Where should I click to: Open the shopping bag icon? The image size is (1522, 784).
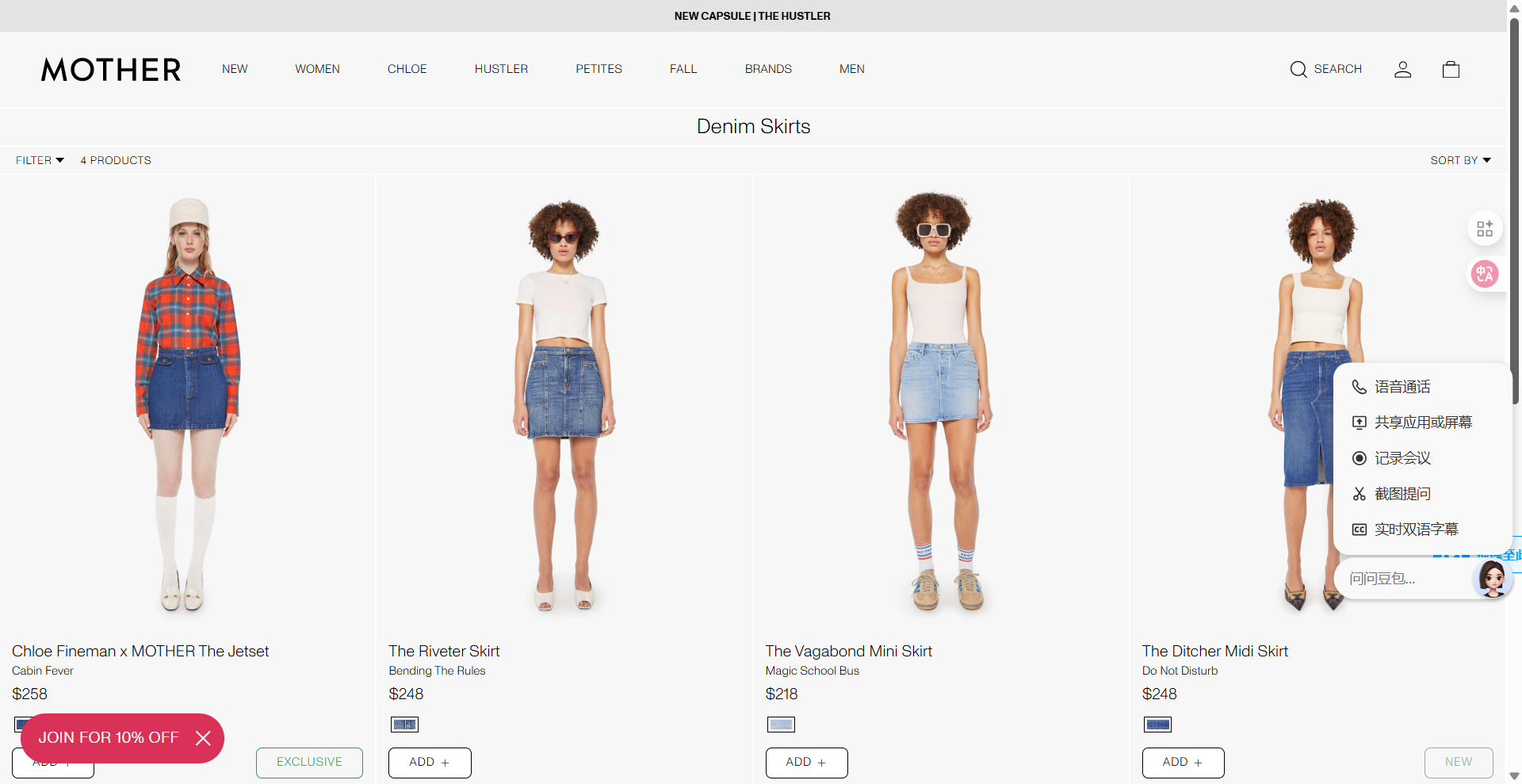point(1451,70)
